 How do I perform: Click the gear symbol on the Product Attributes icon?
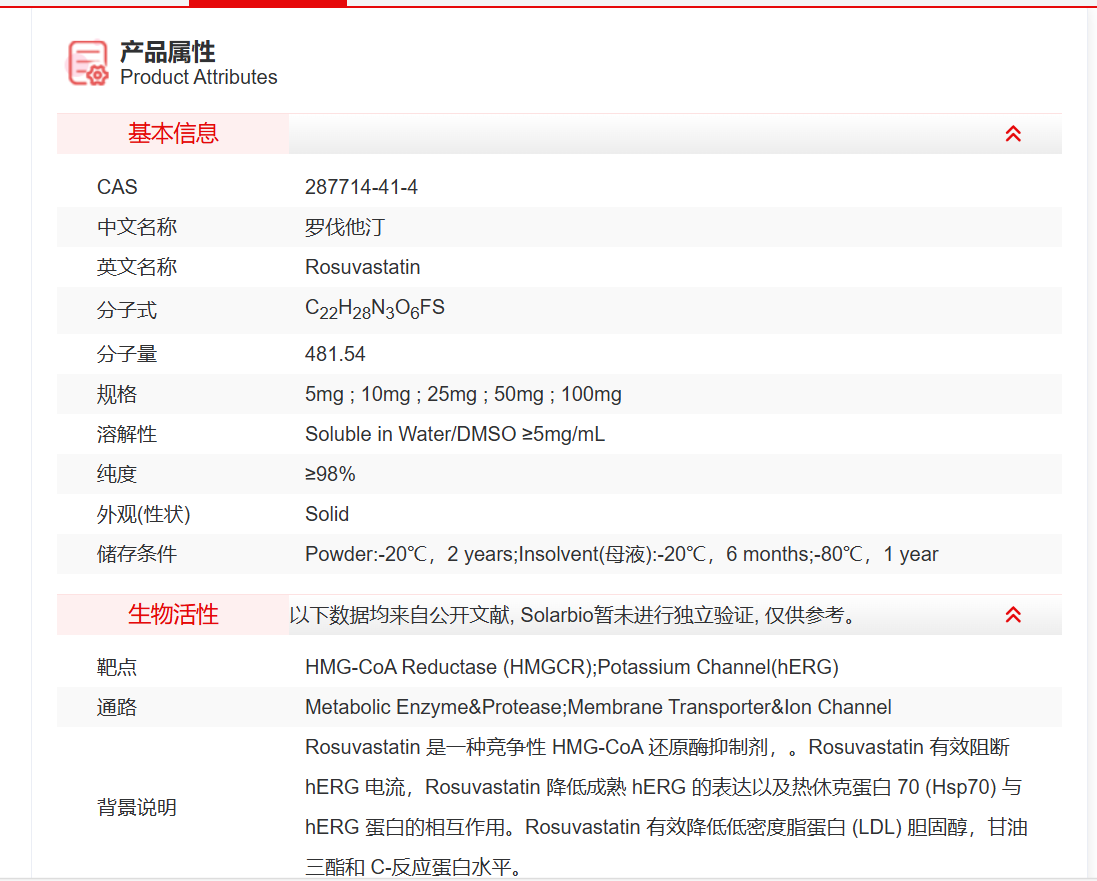(98, 74)
